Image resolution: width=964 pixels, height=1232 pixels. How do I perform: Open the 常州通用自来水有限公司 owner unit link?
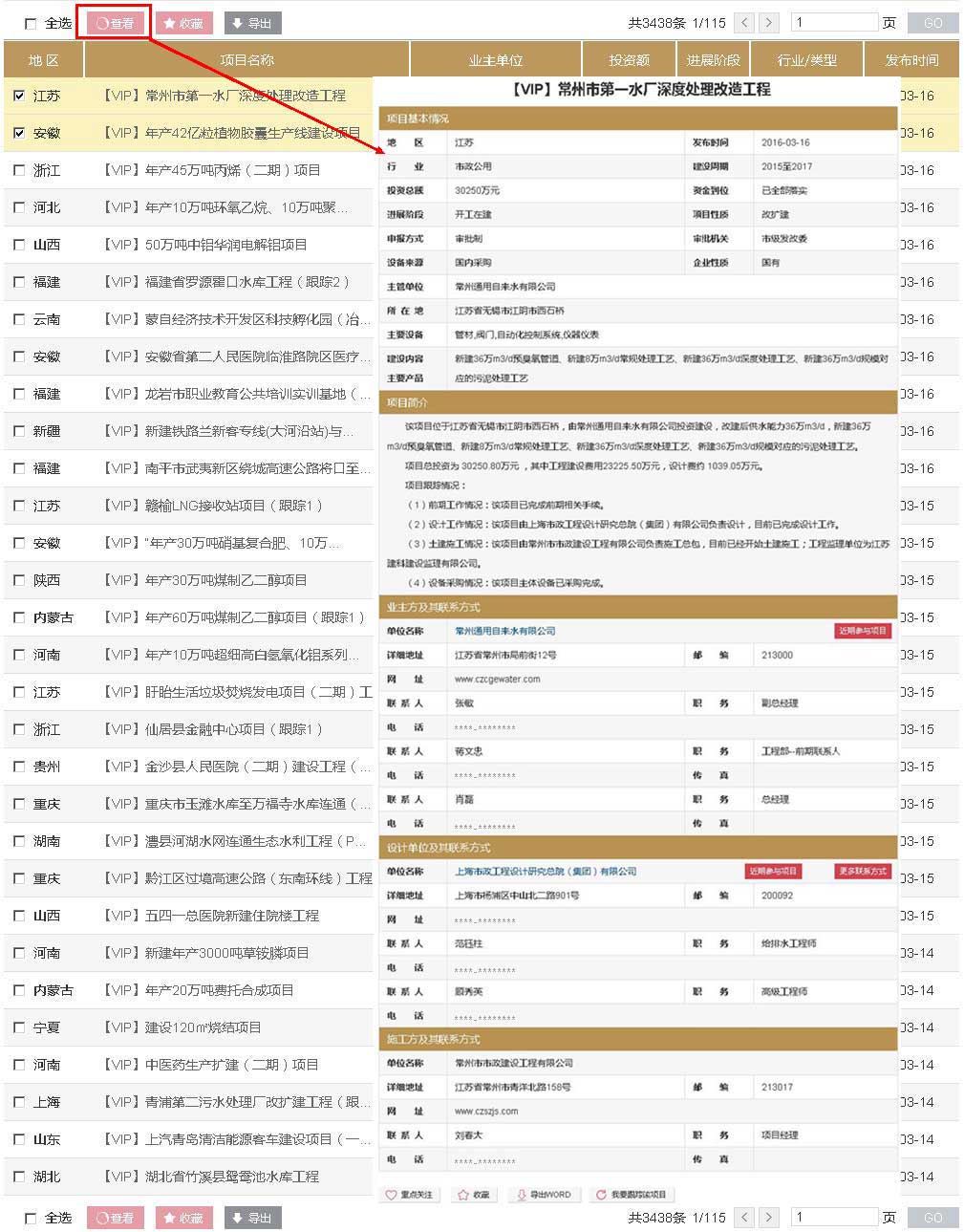point(504,631)
